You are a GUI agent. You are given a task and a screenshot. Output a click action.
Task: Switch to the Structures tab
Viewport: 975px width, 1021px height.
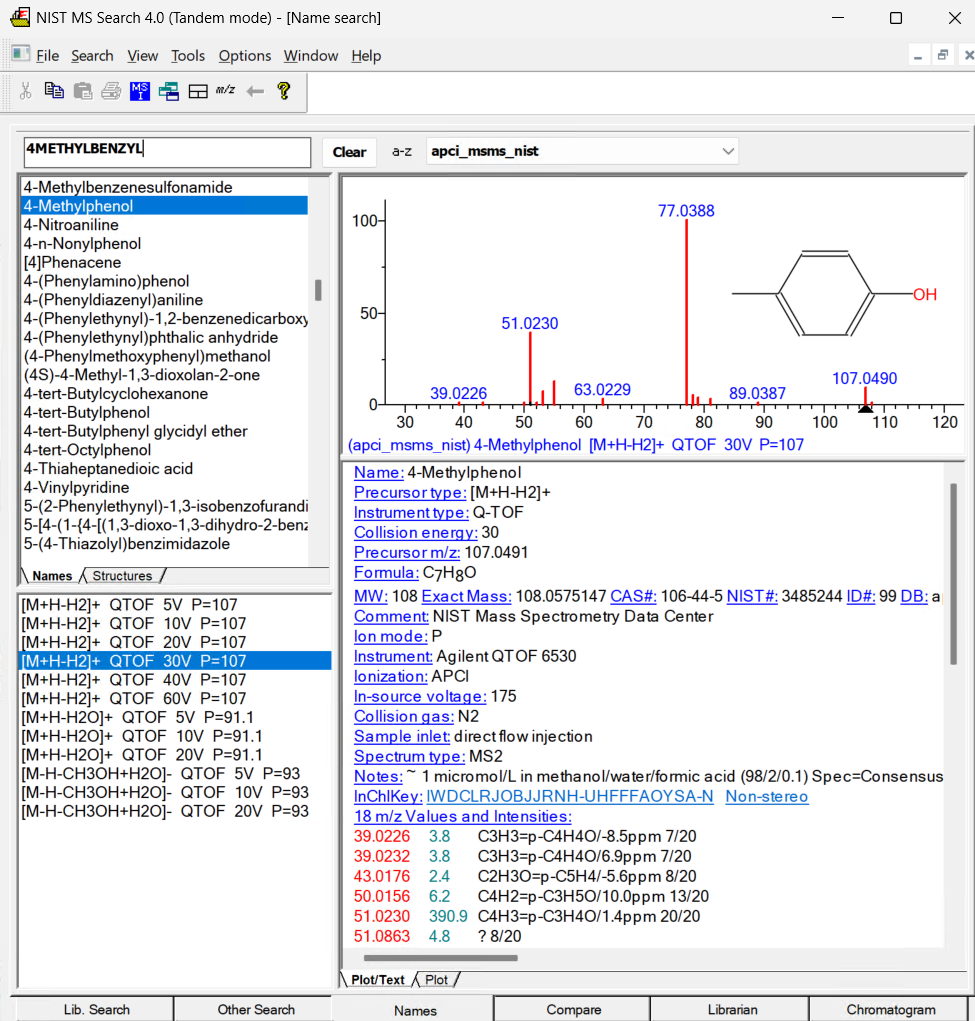122,576
